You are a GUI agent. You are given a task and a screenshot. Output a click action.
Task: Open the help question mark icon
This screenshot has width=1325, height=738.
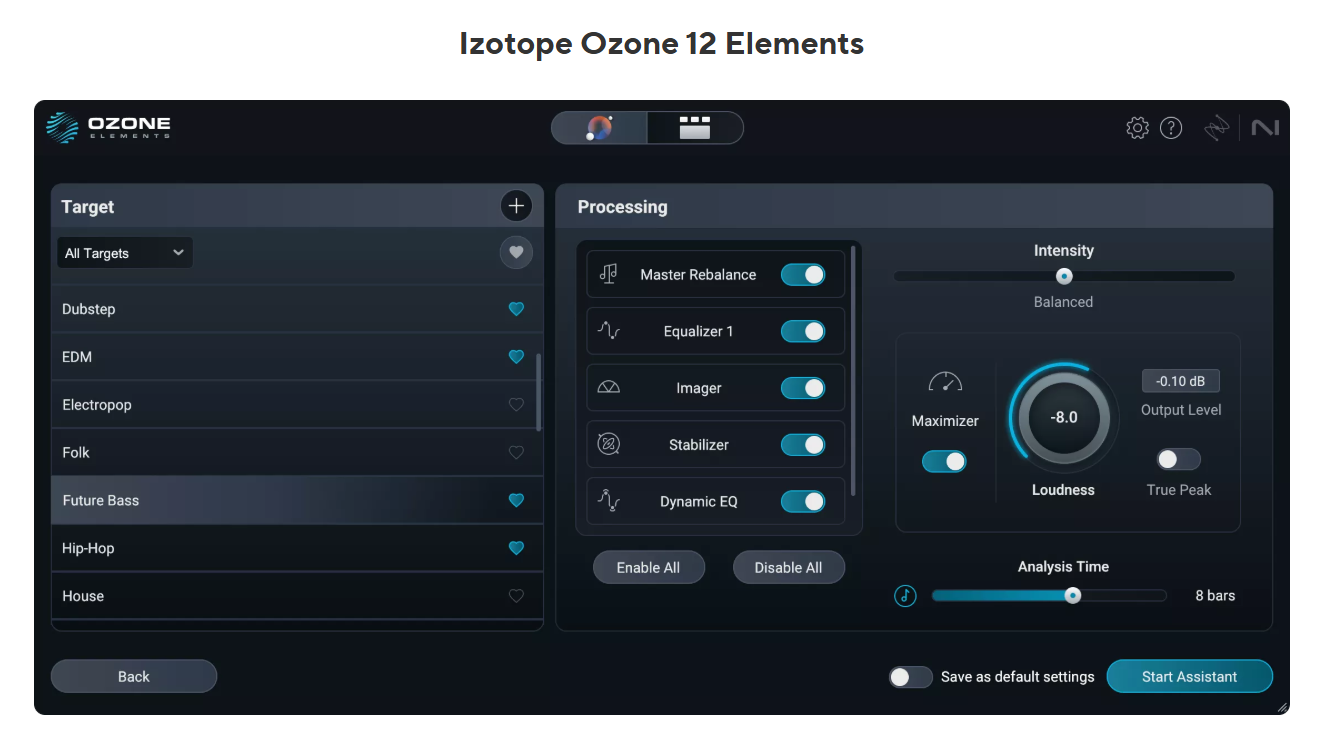click(1171, 128)
